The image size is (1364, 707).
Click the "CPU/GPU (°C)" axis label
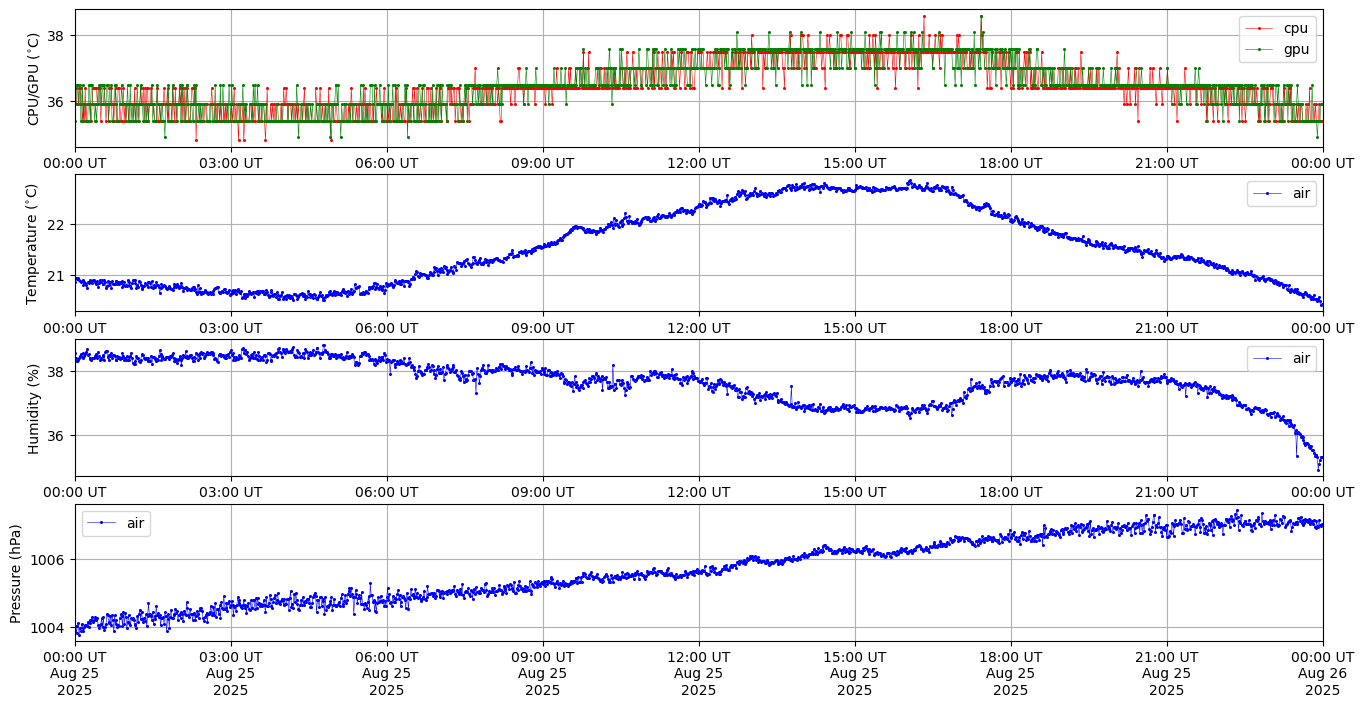(34, 79)
